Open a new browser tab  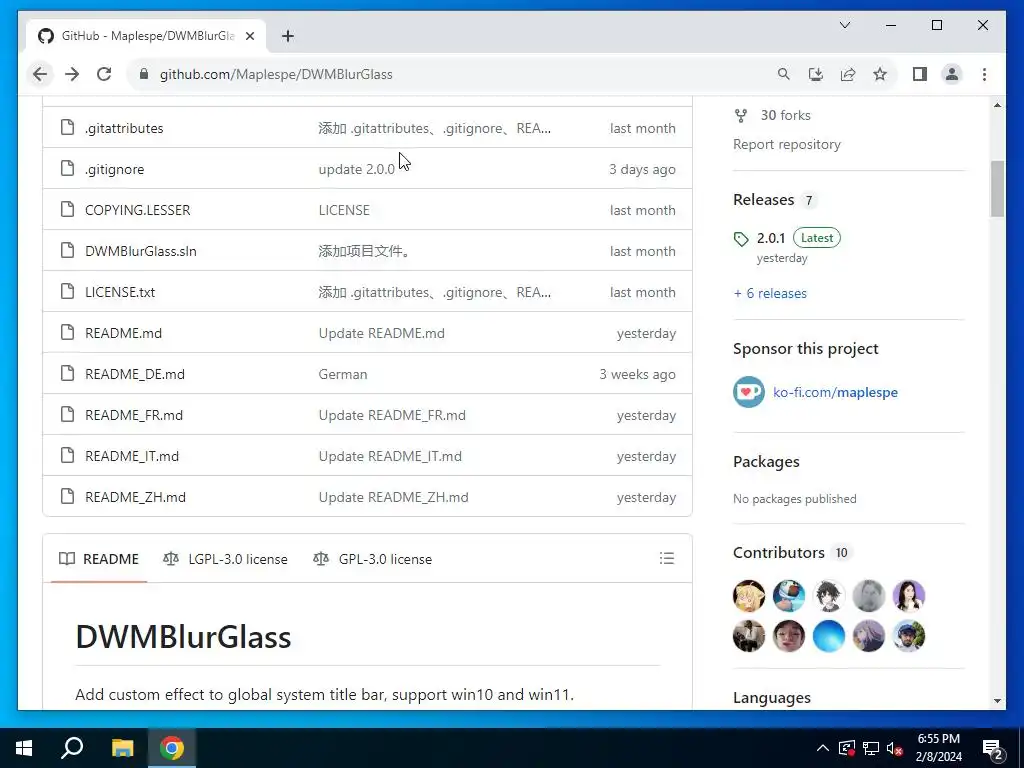[287, 36]
